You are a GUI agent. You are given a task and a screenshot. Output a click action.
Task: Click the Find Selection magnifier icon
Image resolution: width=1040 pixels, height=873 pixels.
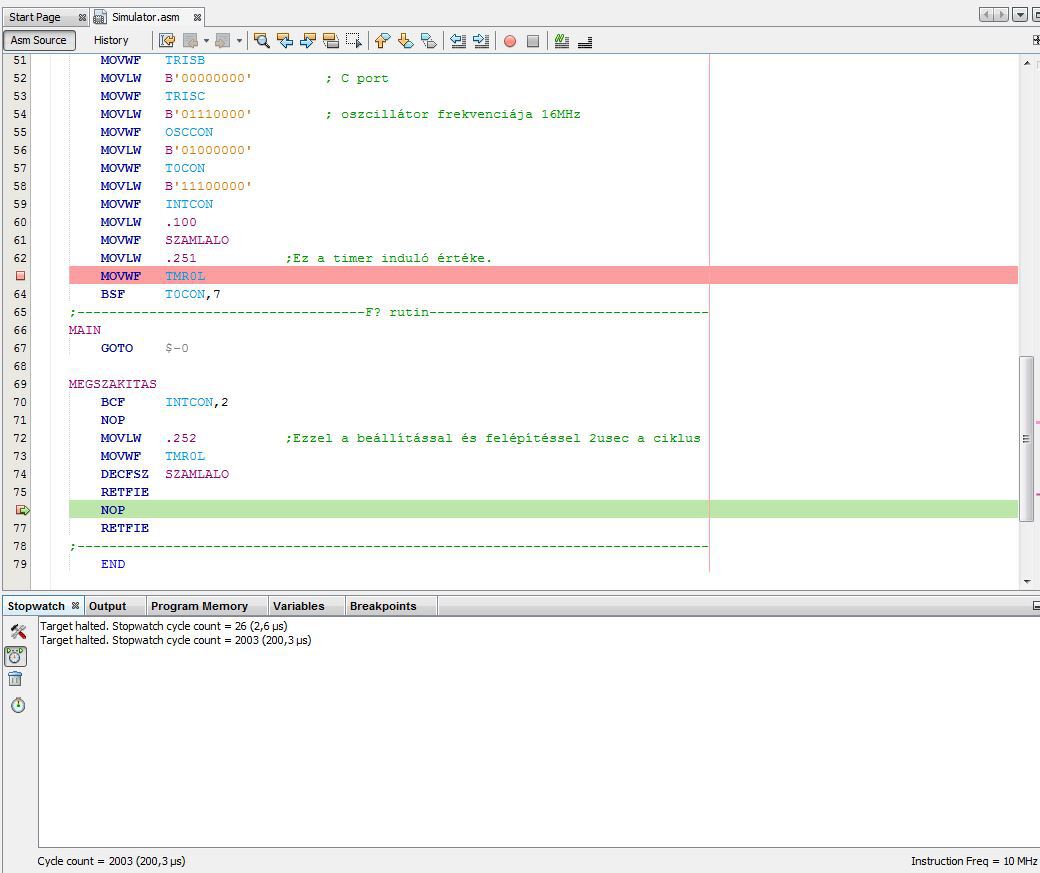click(261, 41)
